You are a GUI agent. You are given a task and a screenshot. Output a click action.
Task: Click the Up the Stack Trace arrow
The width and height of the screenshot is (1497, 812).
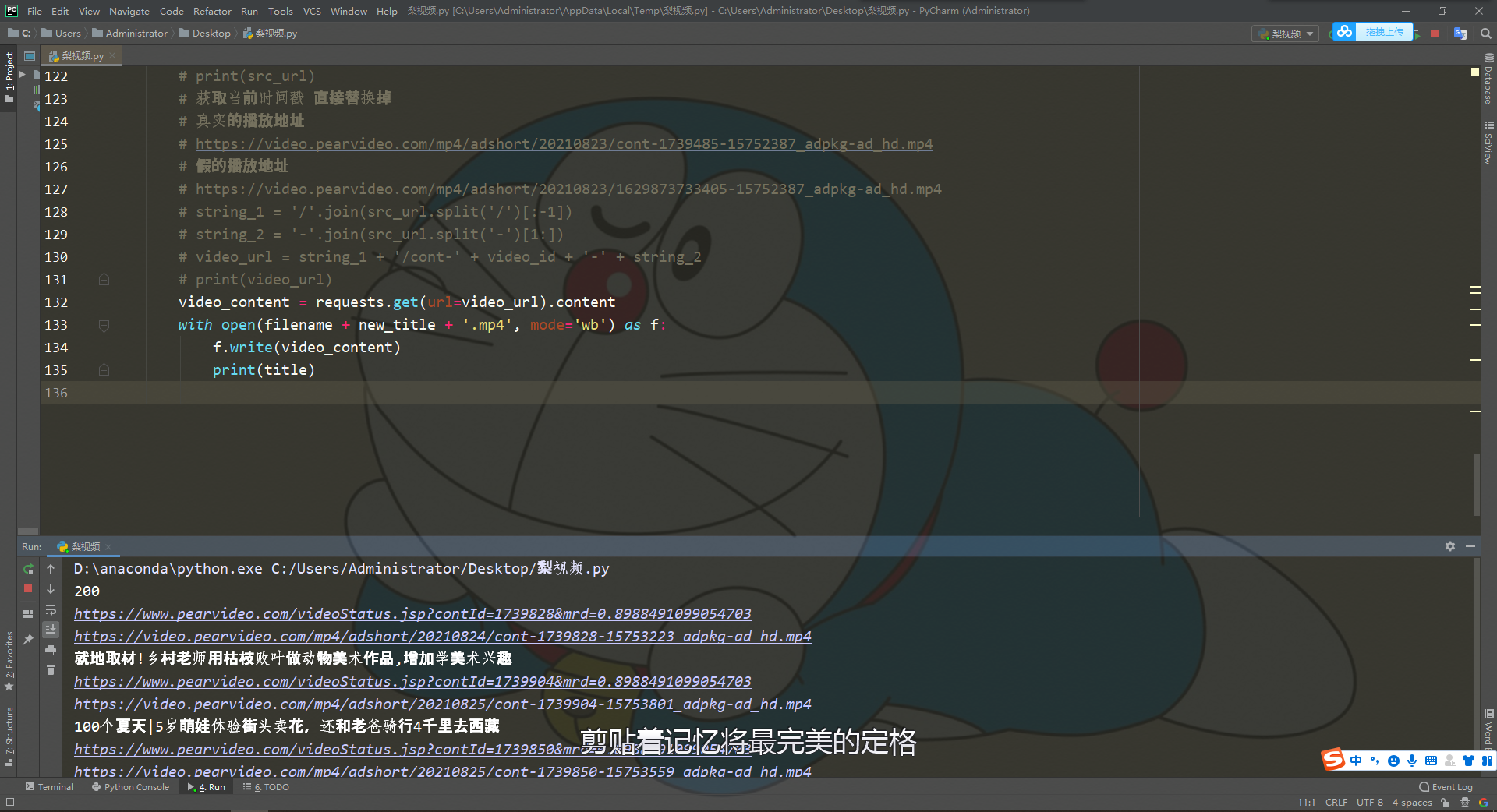(x=51, y=569)
